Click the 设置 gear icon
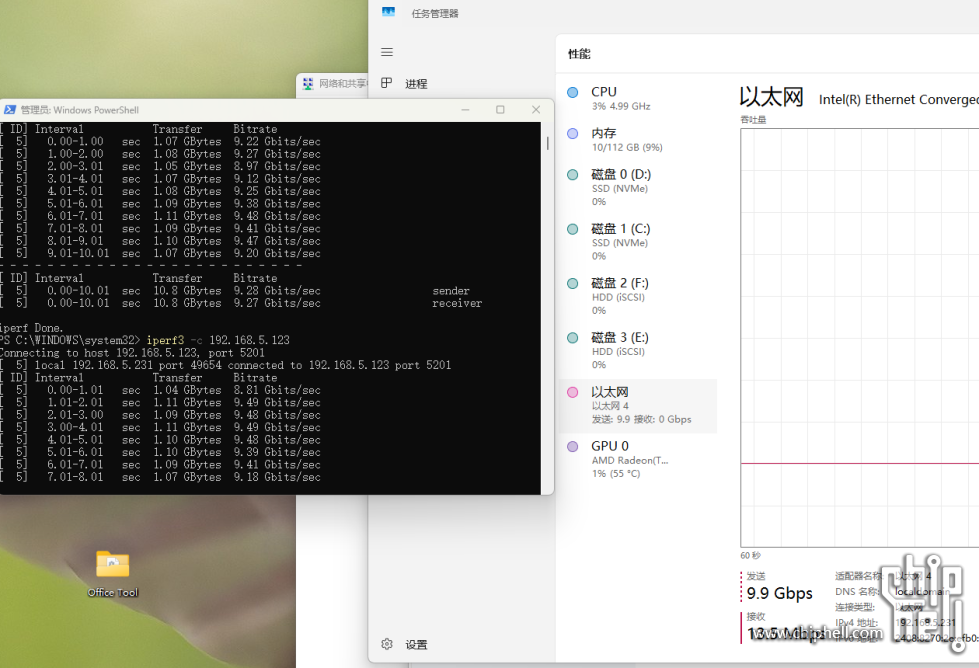The image size is (979, 668). [387, 645]
